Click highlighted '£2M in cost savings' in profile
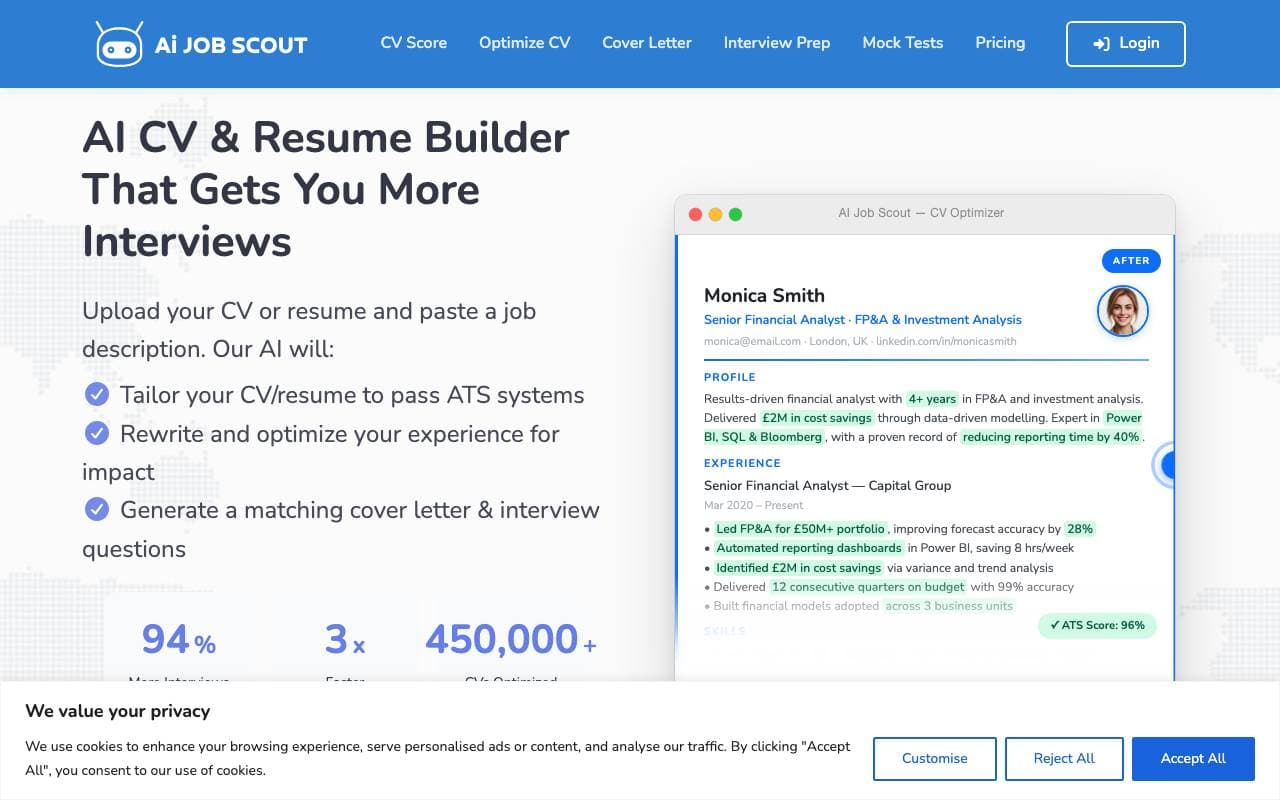 (817, 418)
